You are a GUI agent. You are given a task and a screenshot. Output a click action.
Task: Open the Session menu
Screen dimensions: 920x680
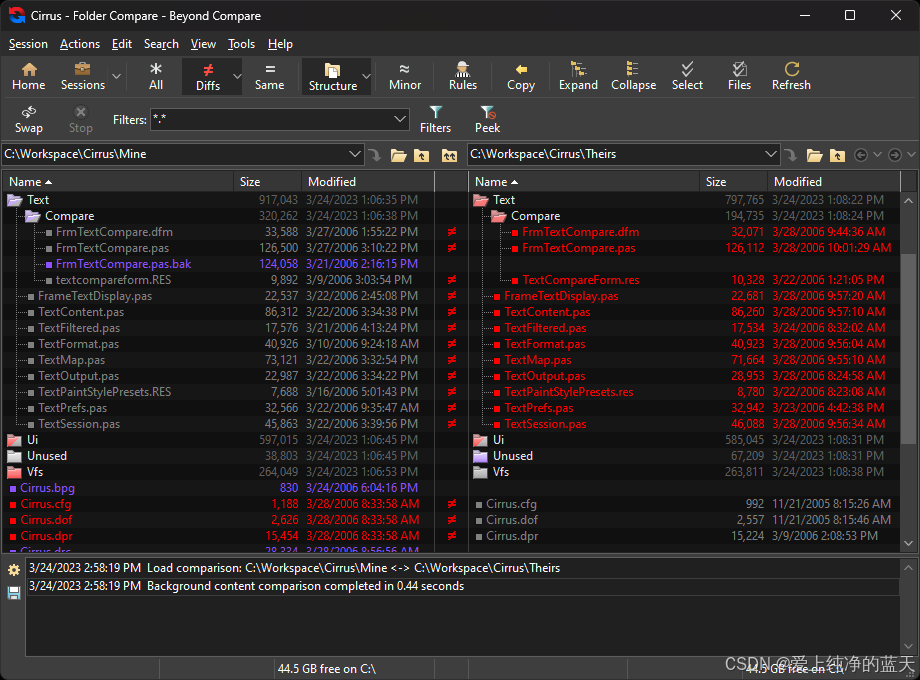pos(28,44)
